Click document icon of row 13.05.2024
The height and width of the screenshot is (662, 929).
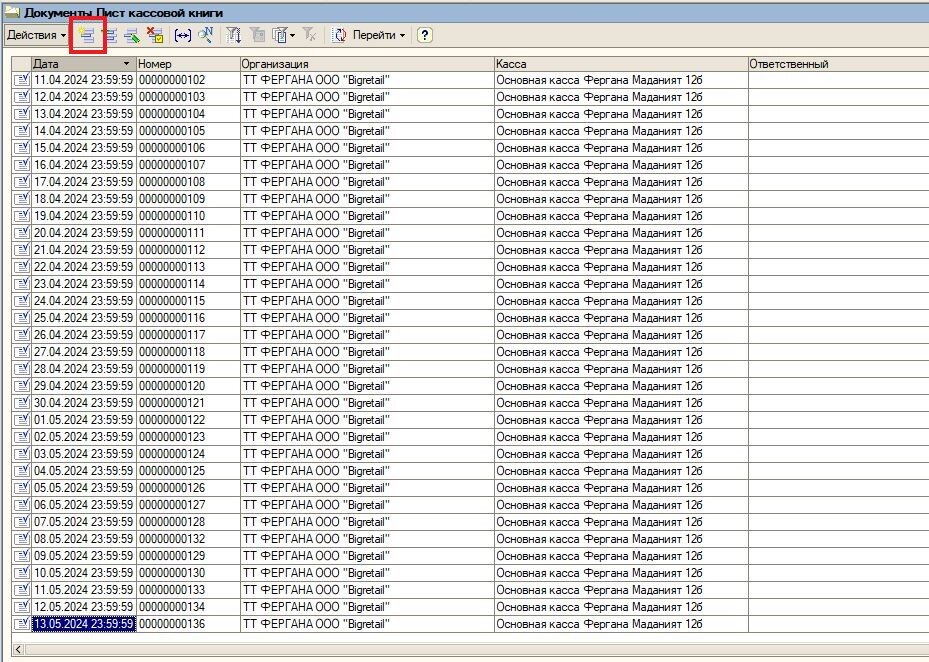pyautogui.click(x=21, y=624)
